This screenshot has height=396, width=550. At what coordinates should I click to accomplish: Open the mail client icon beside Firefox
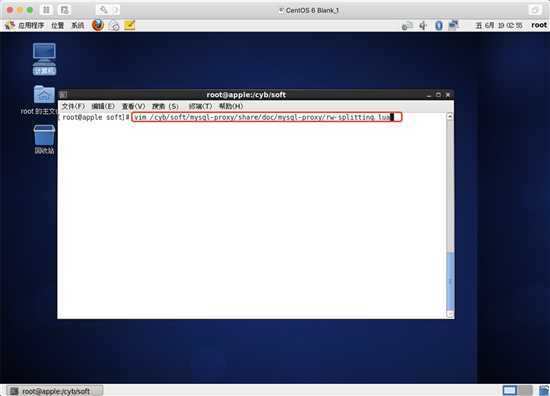tap(114, 25)
